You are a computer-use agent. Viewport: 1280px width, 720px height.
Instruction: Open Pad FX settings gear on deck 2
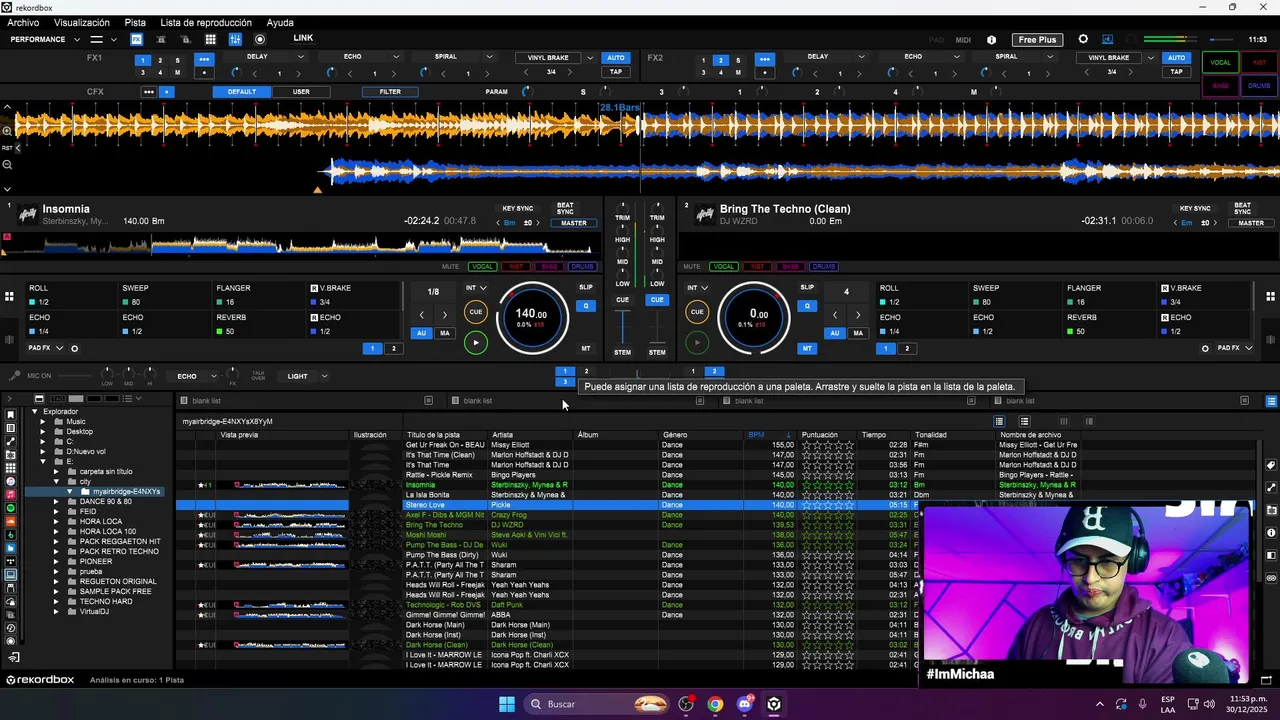pos(1205,348)
